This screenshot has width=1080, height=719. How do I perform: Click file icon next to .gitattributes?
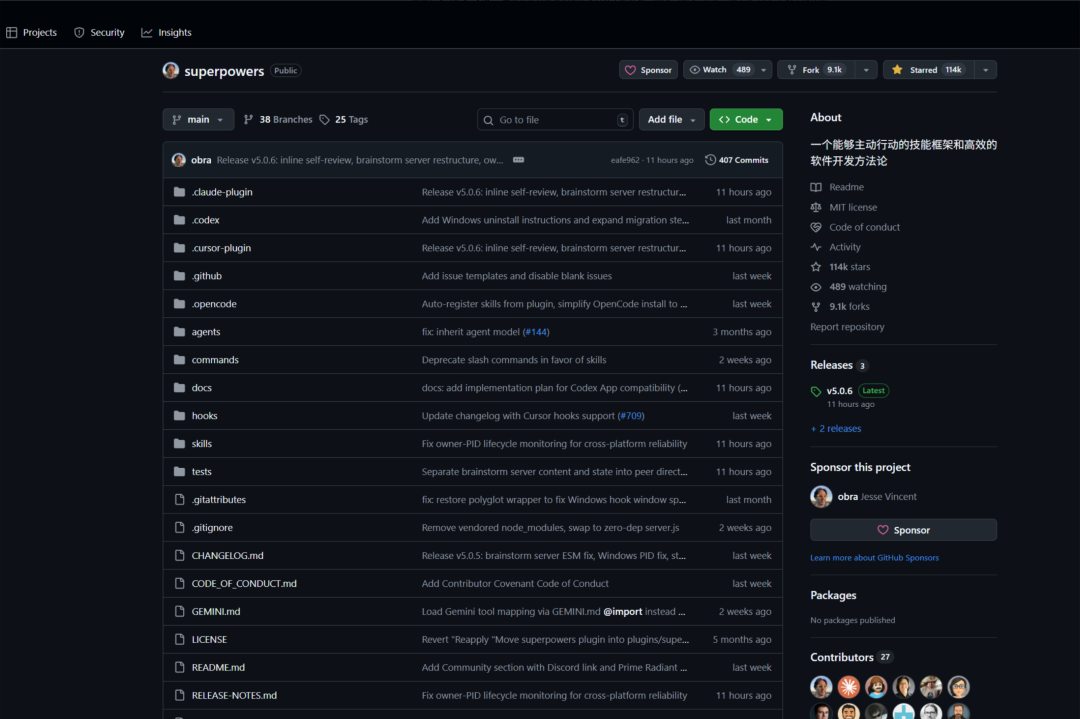(179, 499)
